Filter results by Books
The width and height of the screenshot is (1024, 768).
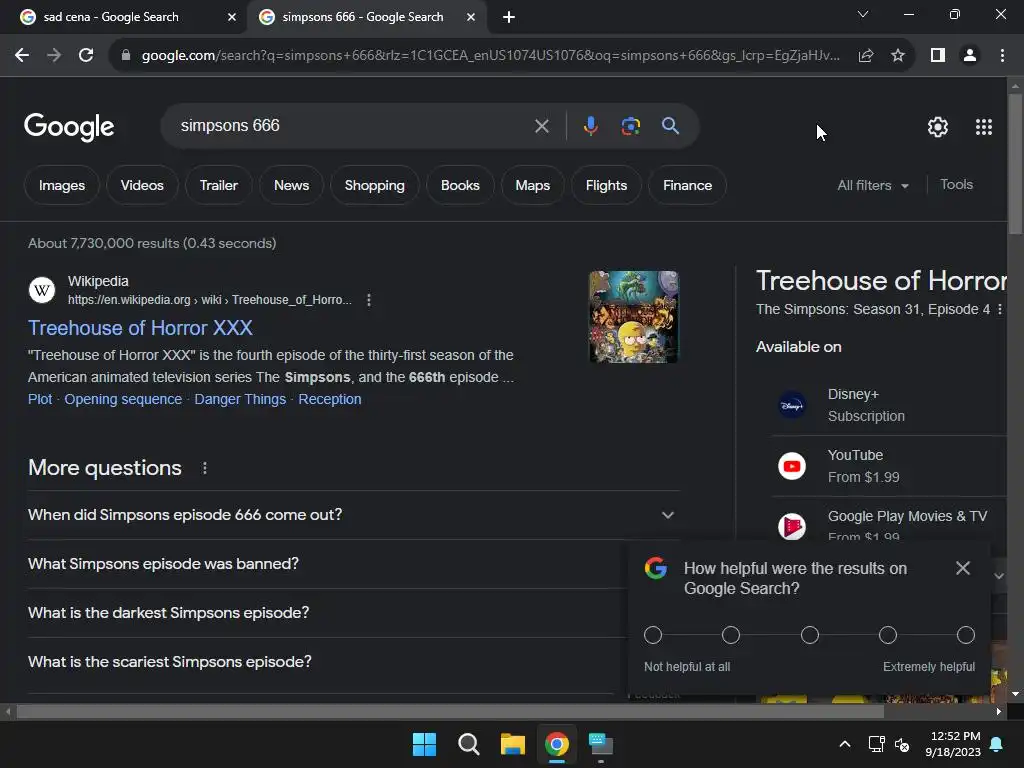click(x=460, y=185)
